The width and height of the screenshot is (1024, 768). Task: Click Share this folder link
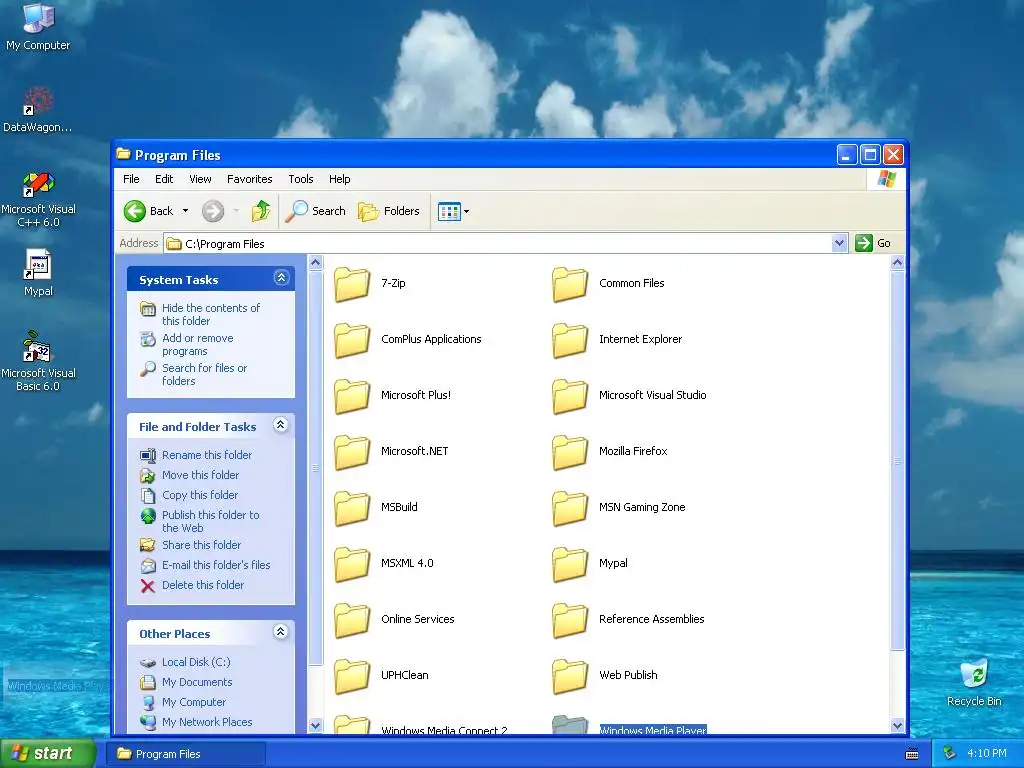[201, 545]
